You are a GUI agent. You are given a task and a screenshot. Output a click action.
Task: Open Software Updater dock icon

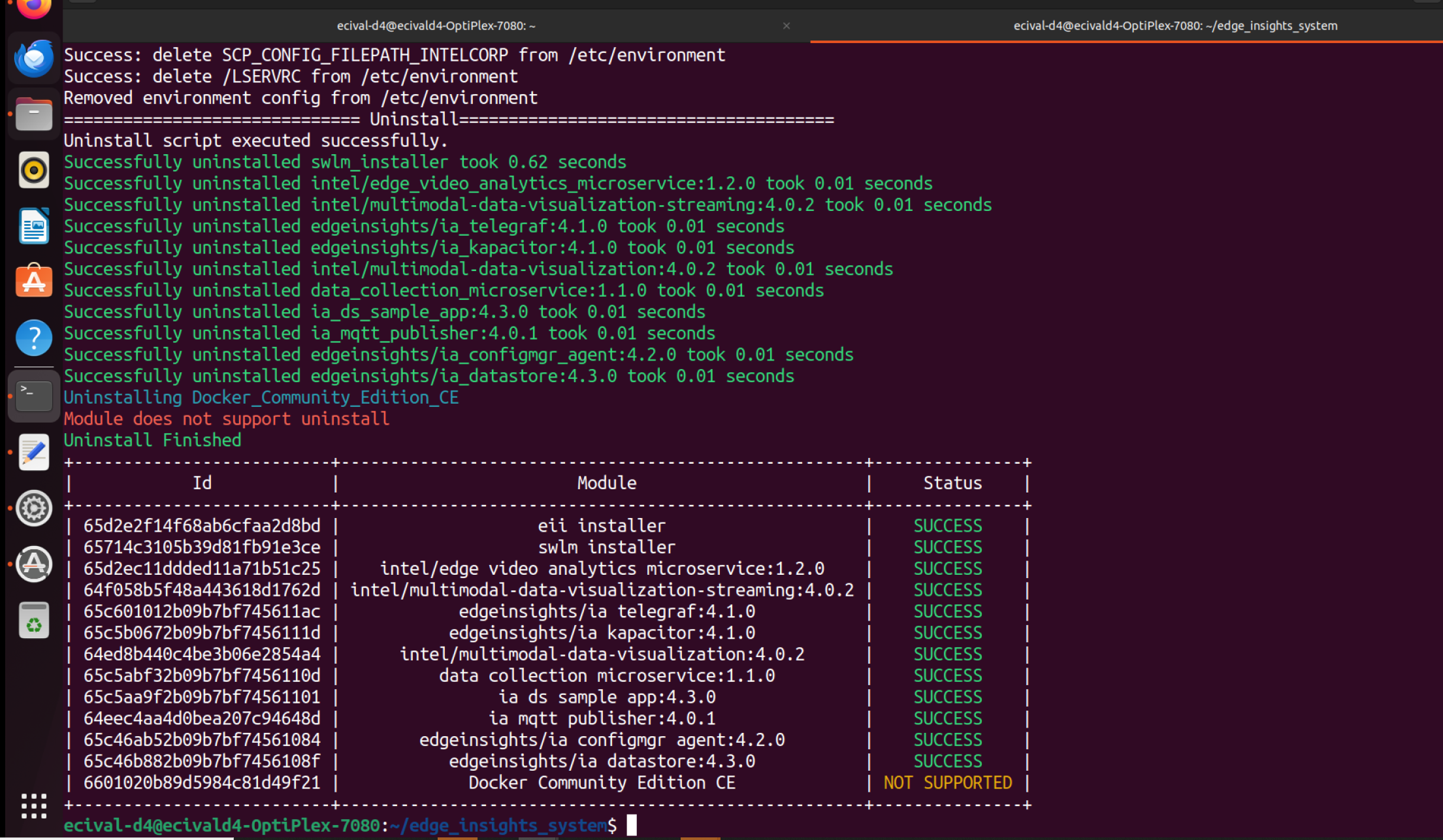(x=34, y=564)
